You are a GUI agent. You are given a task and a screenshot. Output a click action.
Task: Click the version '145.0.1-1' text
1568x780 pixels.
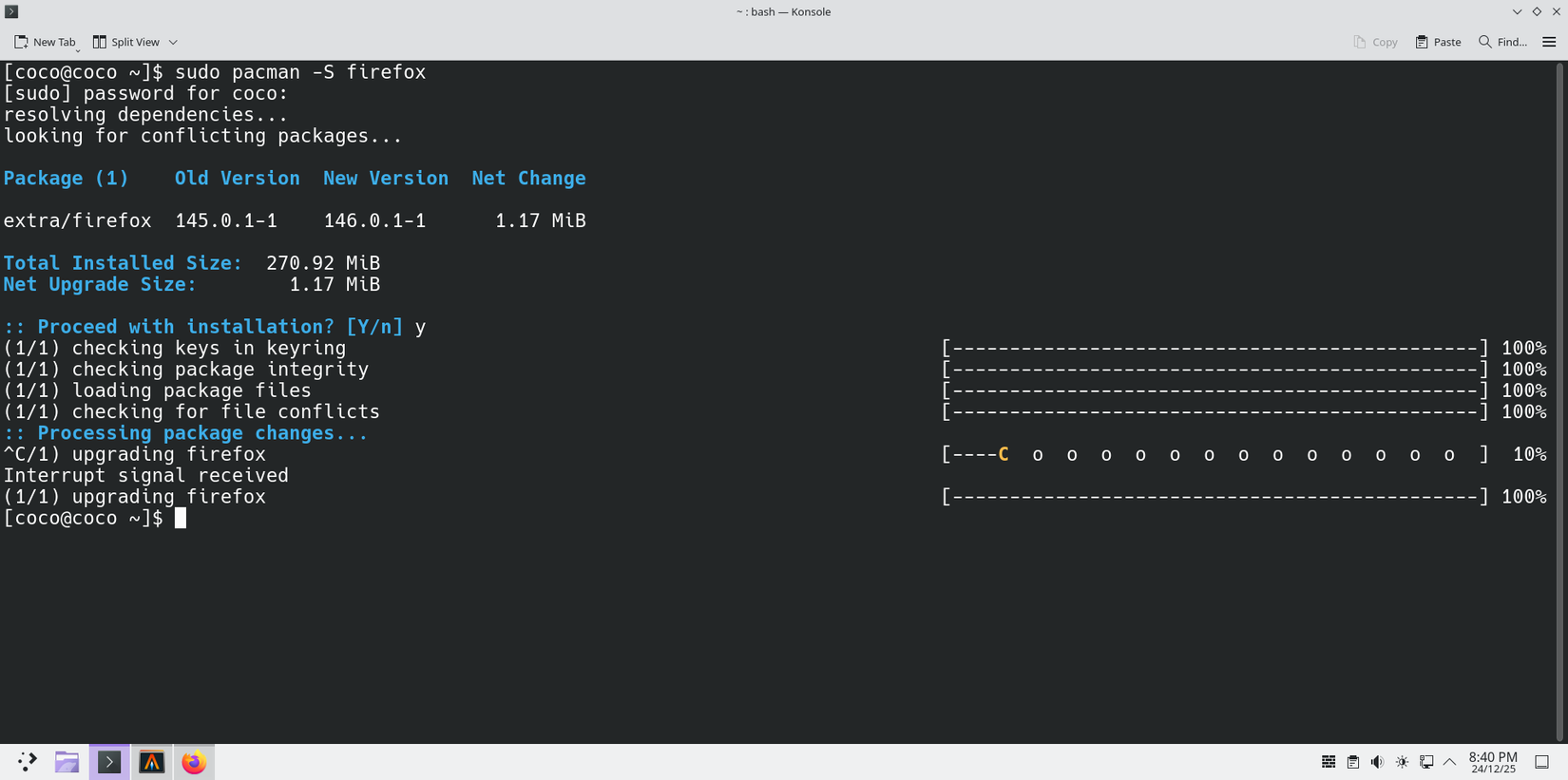[x=226, y=220]
